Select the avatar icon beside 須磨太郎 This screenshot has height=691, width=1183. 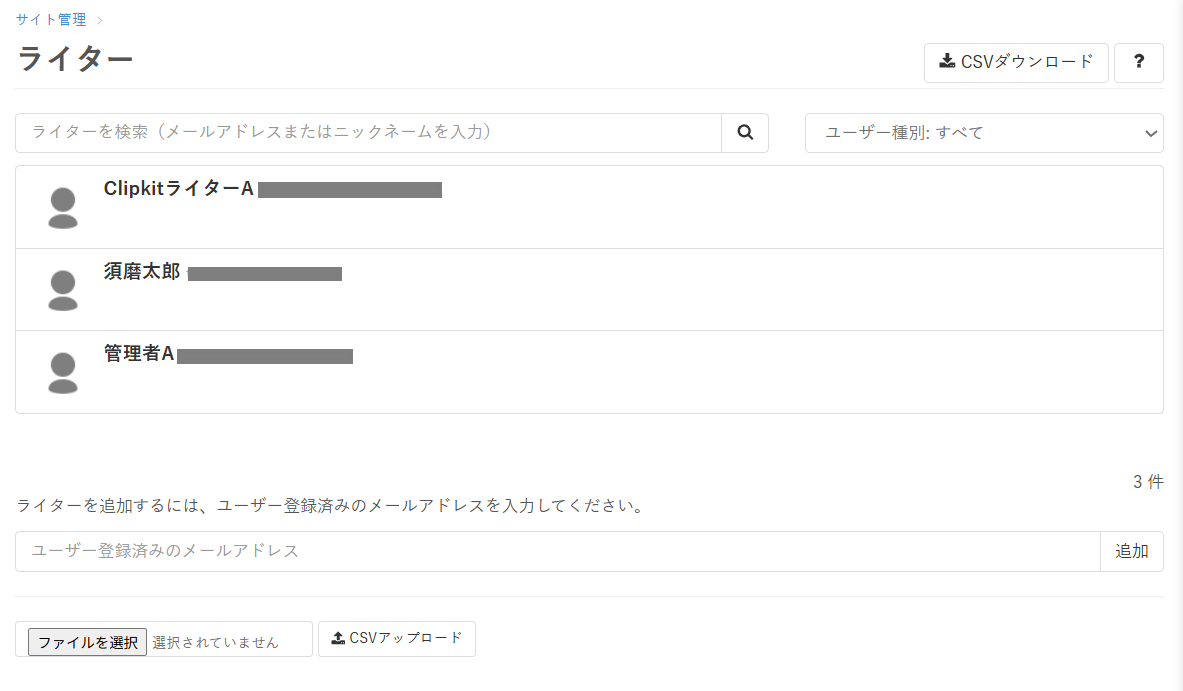tap(63, 290)
